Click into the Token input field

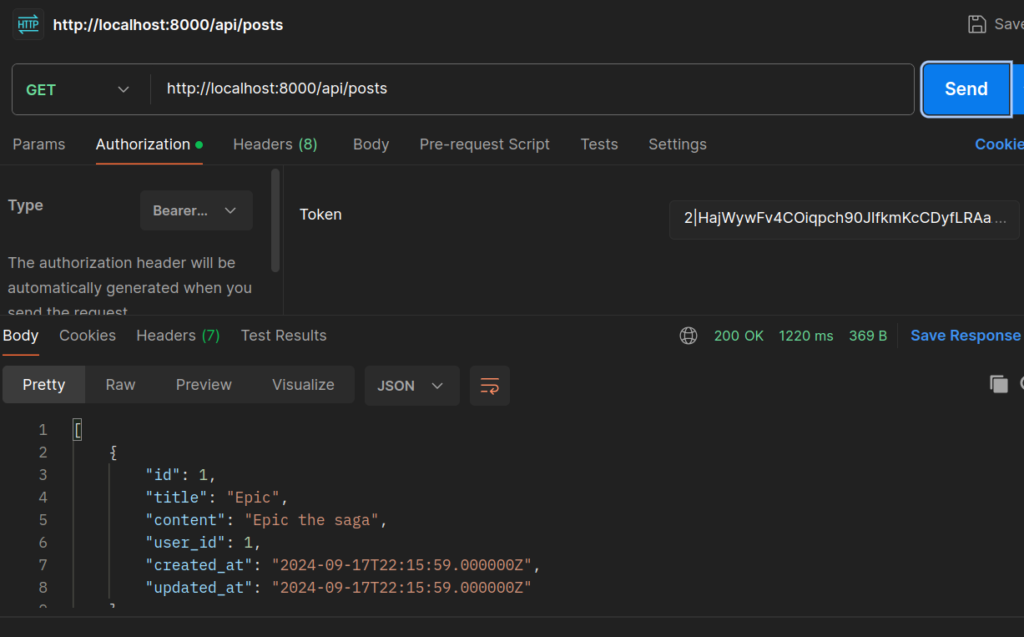coord(844,218)
